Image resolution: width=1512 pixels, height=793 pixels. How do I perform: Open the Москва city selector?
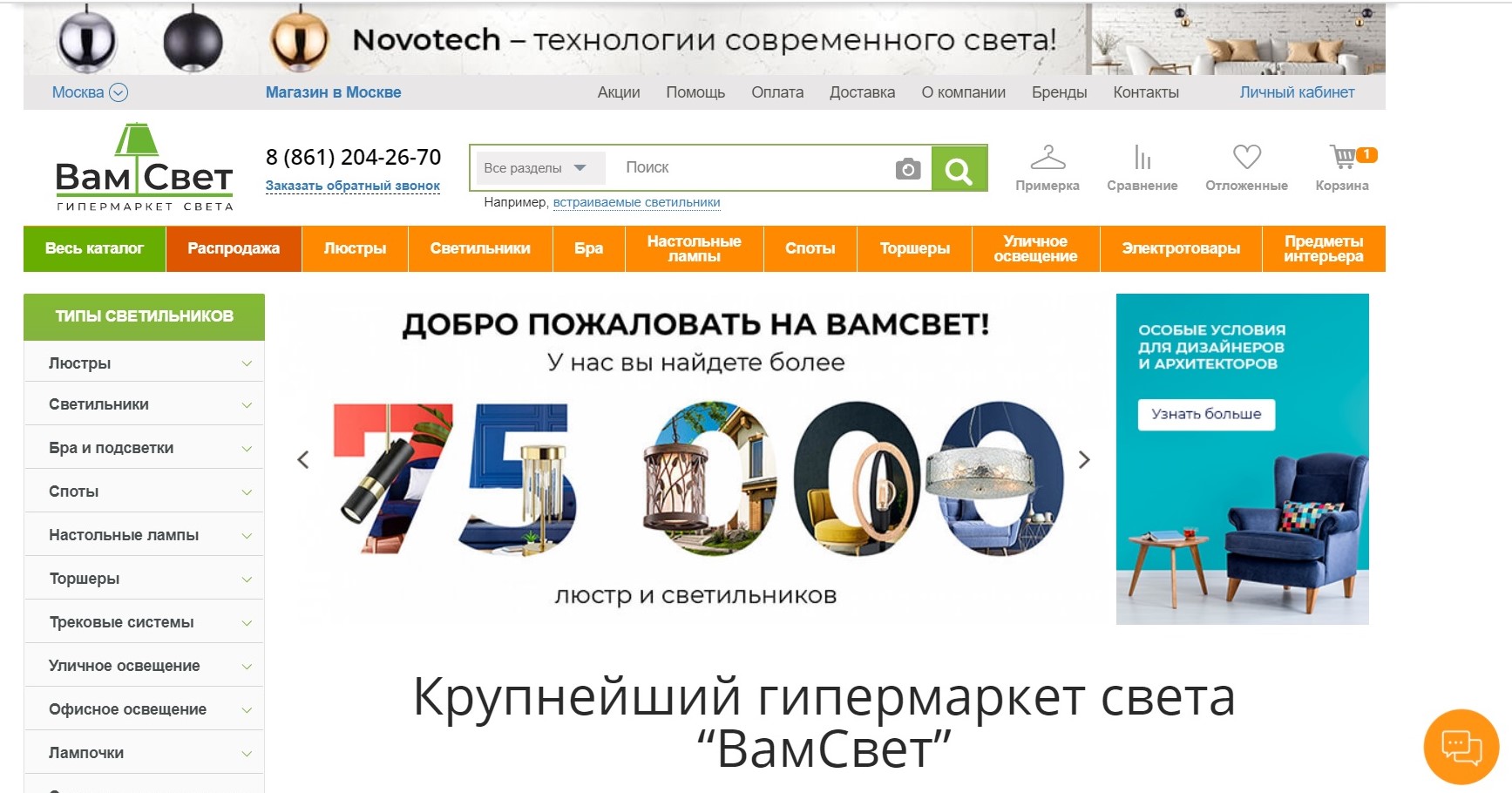tap(90, 92)
